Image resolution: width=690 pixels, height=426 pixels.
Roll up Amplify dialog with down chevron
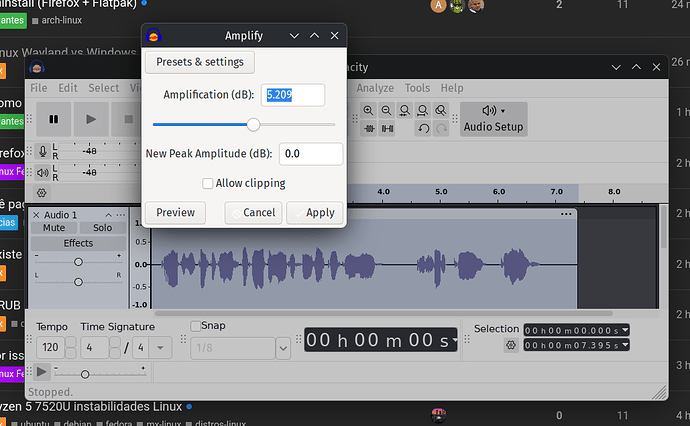click(x=294, y=36)
